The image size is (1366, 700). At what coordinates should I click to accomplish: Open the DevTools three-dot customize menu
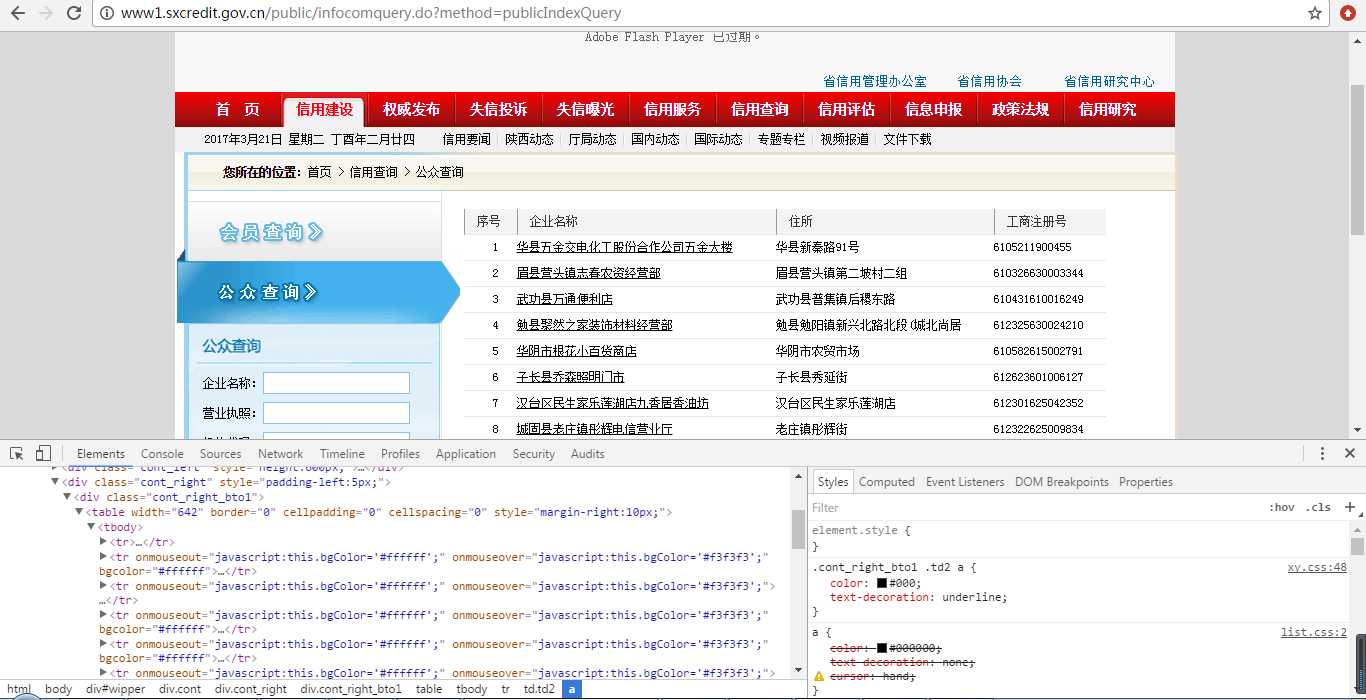(1322, 453)
